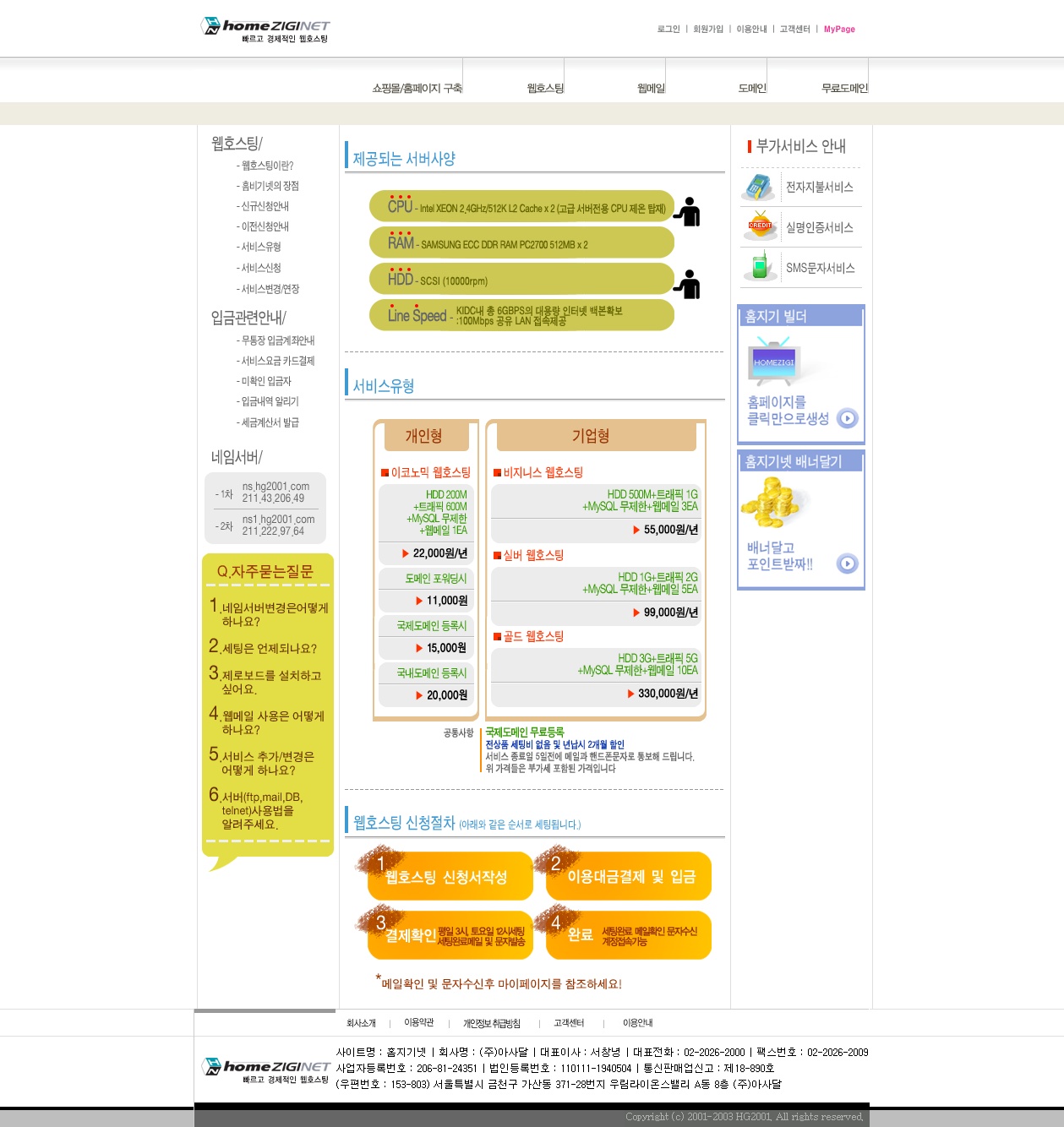Click the MyPage link
1064x1127 pixels.
pos(839,29)
